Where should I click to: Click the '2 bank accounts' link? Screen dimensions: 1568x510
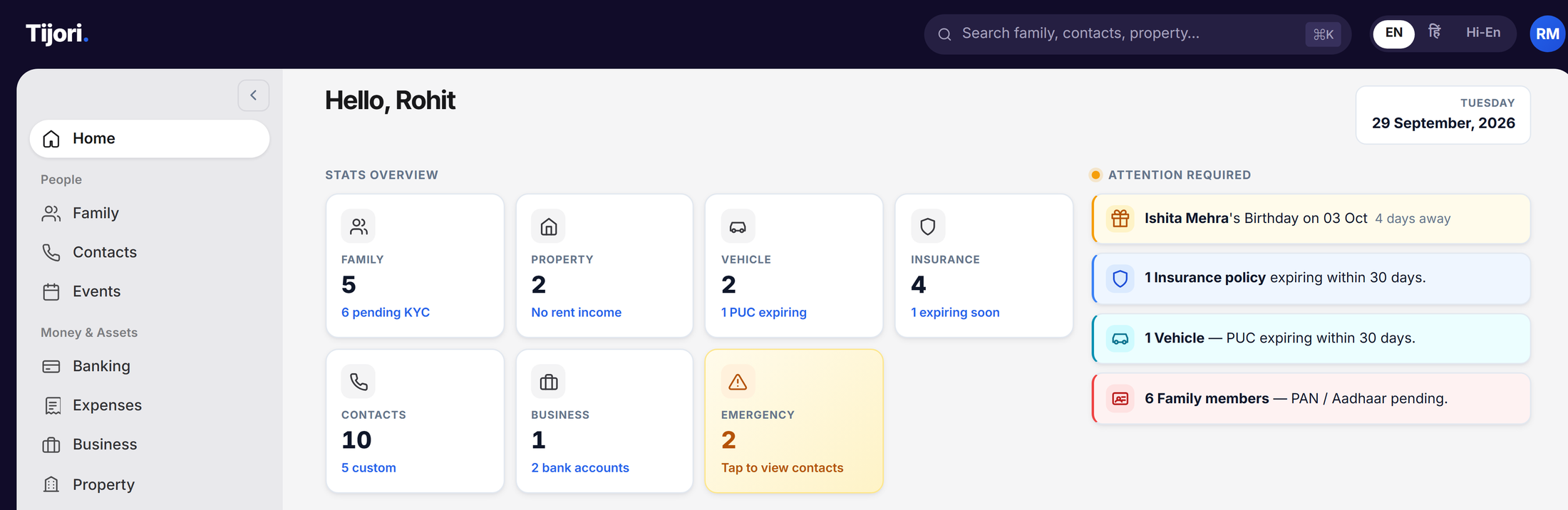pyautogui.click(x=580, y=468)
